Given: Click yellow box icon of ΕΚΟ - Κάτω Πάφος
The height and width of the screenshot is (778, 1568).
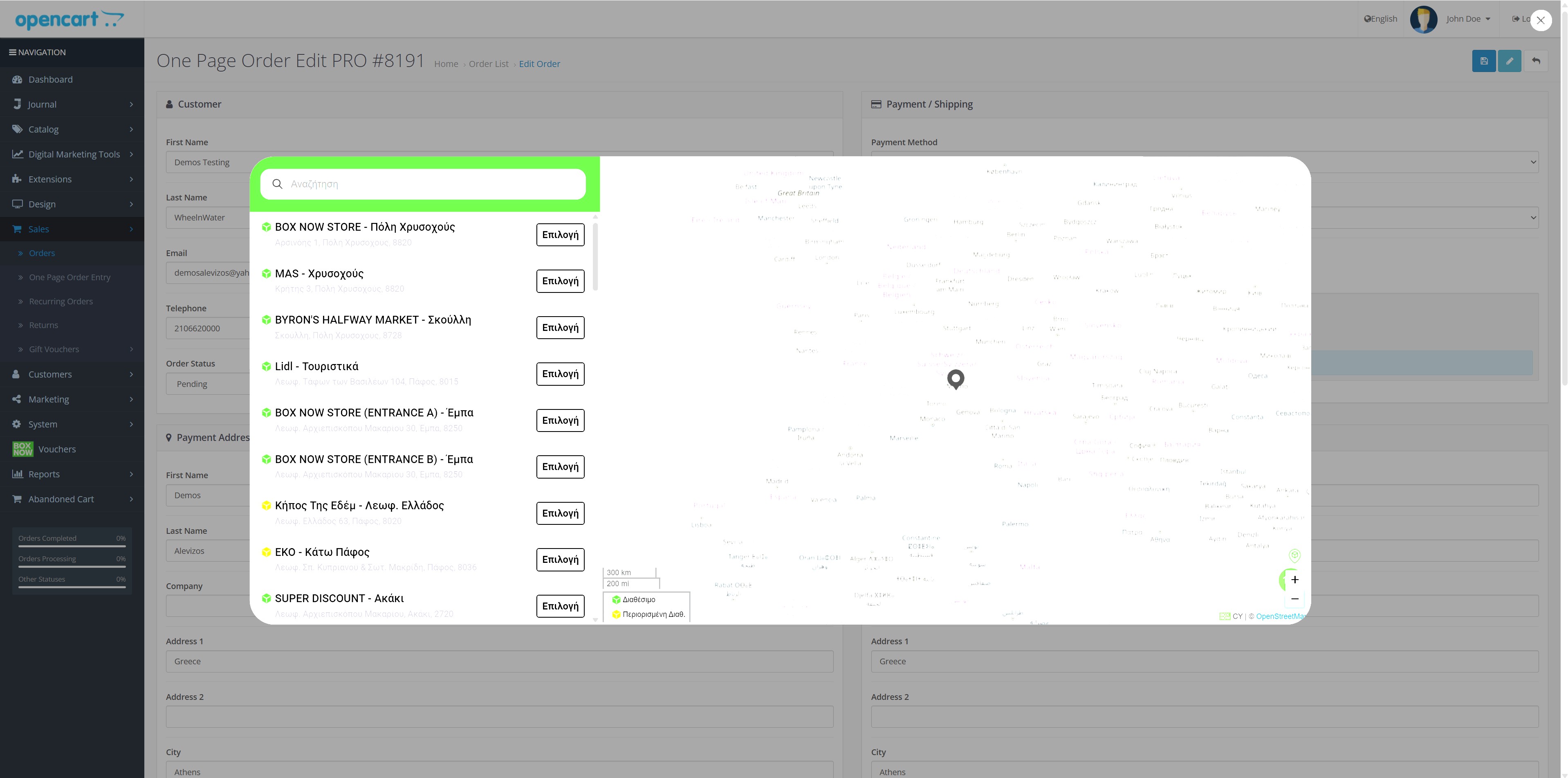Looking at the screenshot, I should pos(266,552).
